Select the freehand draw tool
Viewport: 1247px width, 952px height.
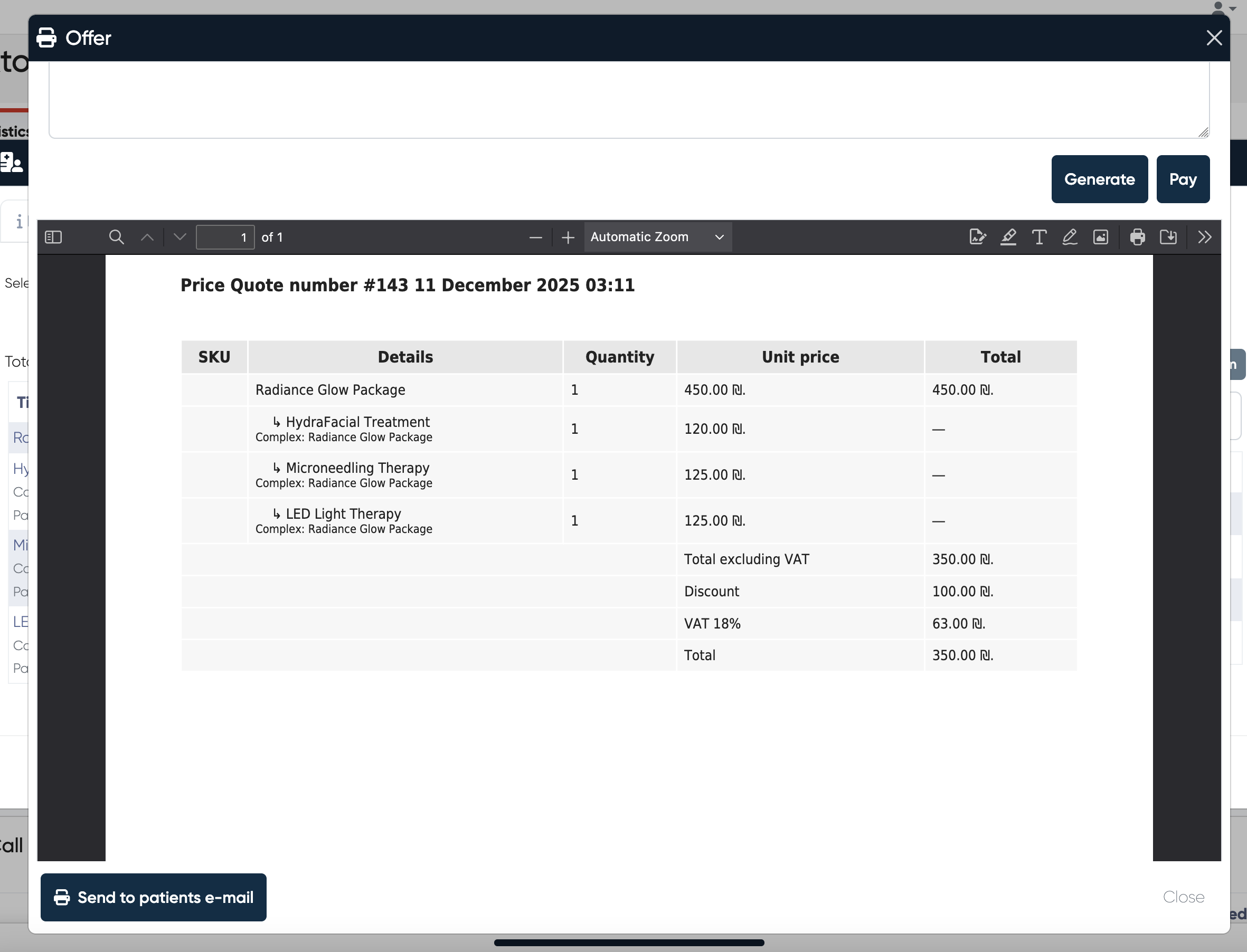[x=1070, y=237]
